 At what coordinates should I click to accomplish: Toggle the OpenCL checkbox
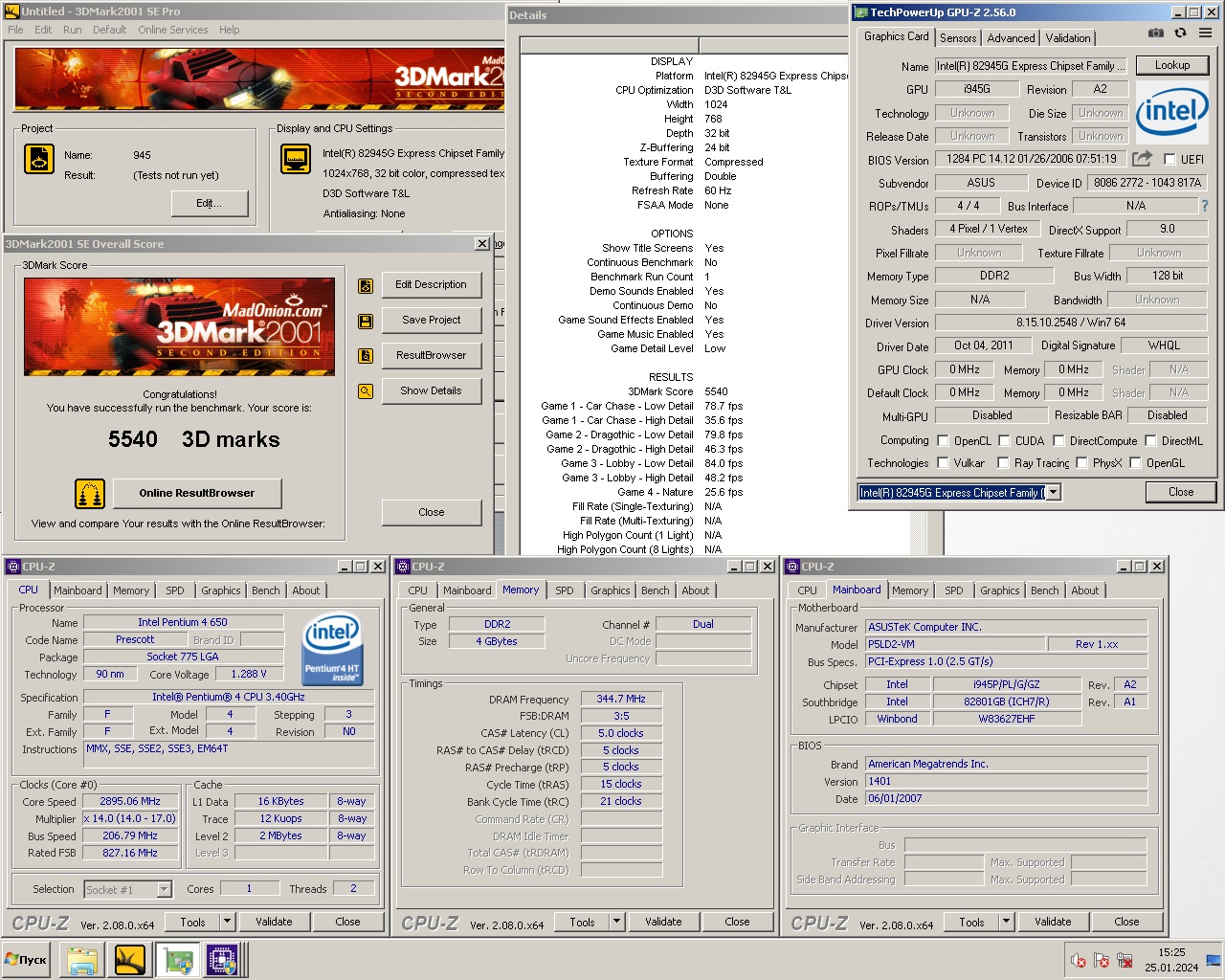coord(944,441)
